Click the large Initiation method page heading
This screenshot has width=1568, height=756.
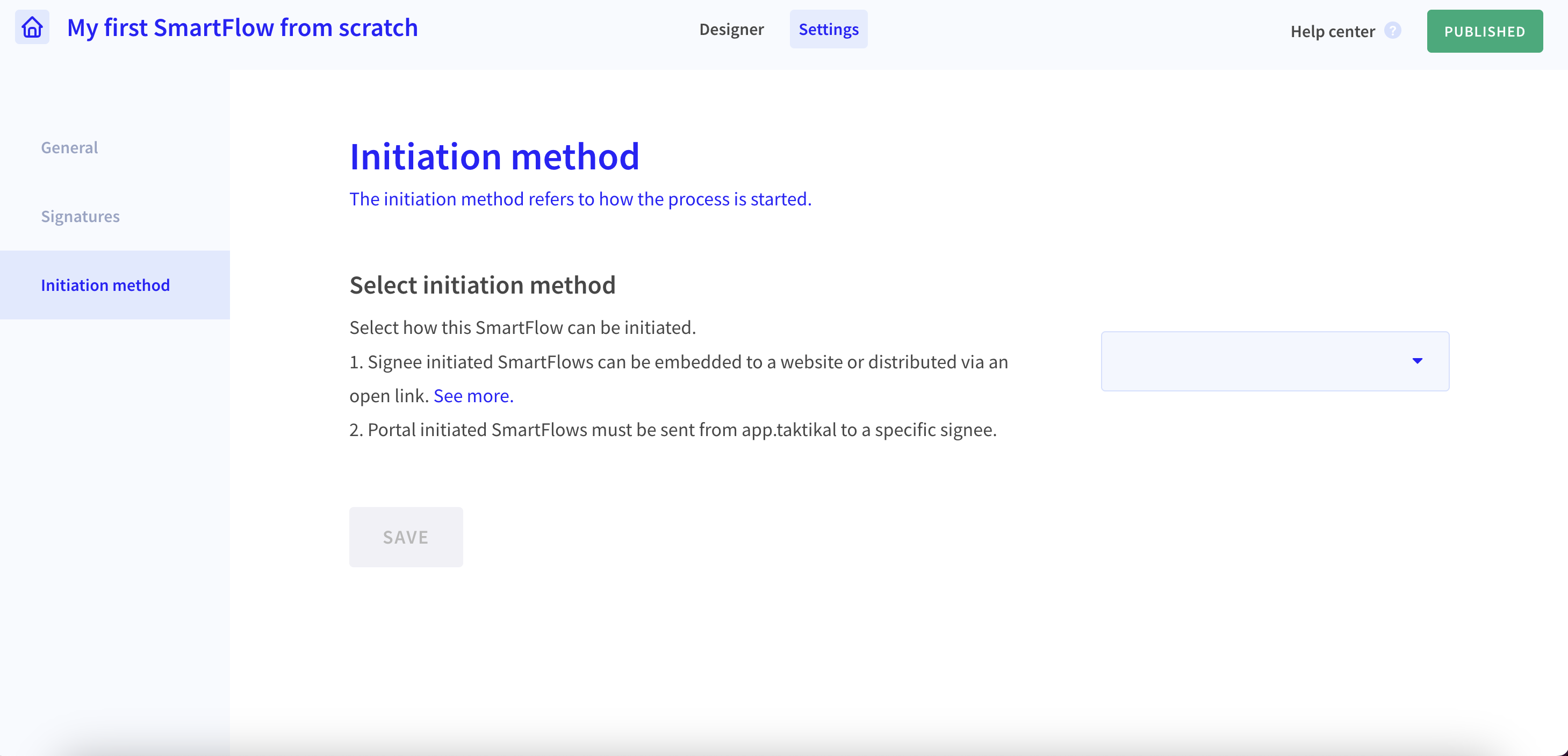point(494,156)
